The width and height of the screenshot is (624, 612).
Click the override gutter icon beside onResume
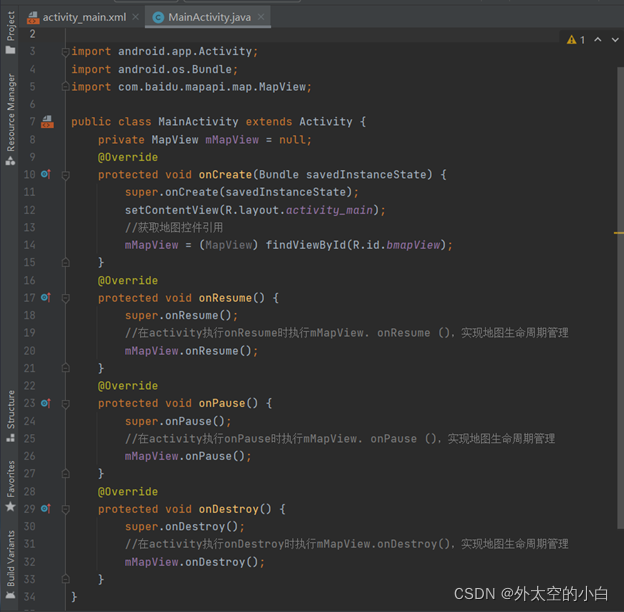coord(46,298)
